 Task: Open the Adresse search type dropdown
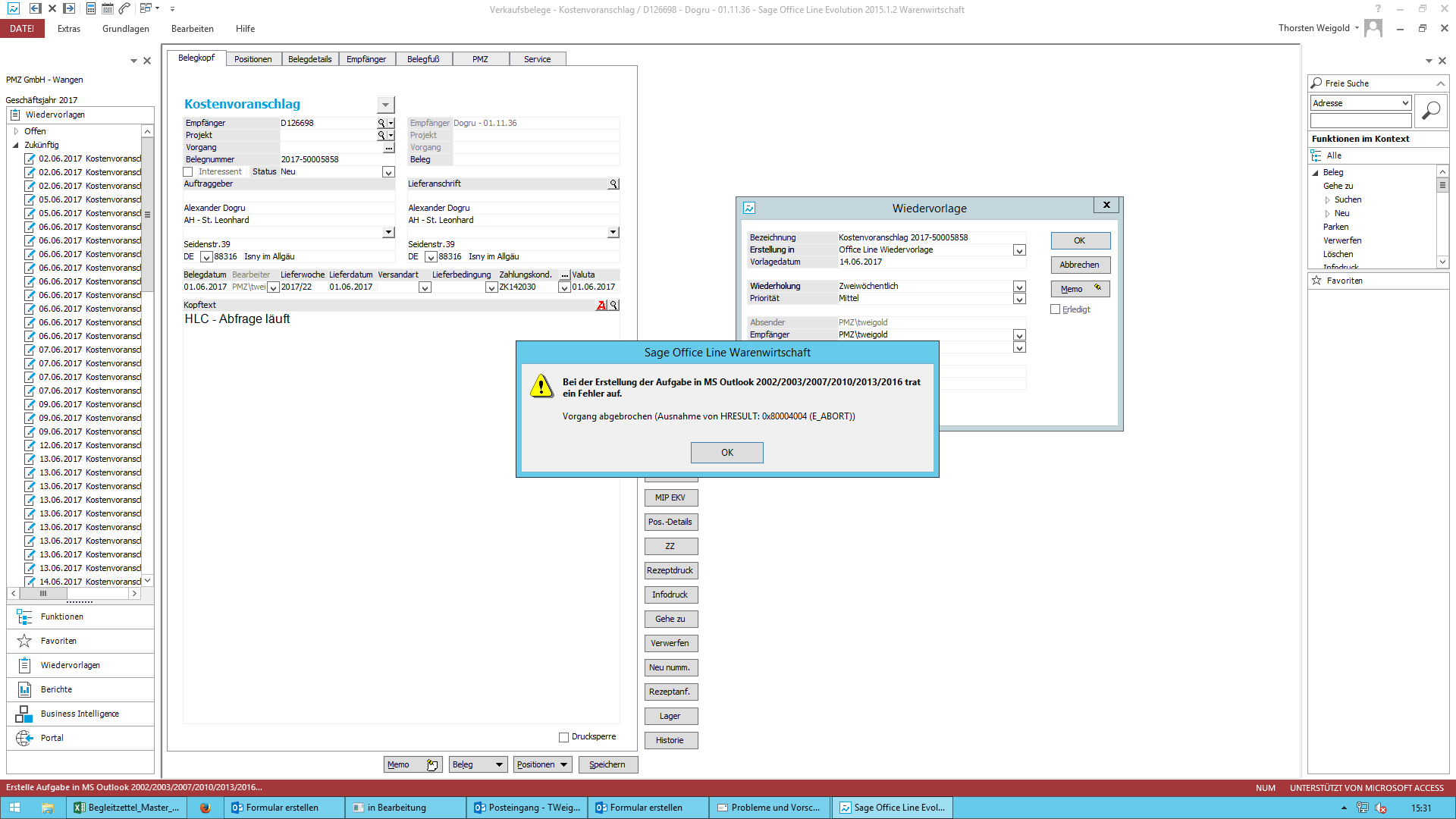point(1404,103)
